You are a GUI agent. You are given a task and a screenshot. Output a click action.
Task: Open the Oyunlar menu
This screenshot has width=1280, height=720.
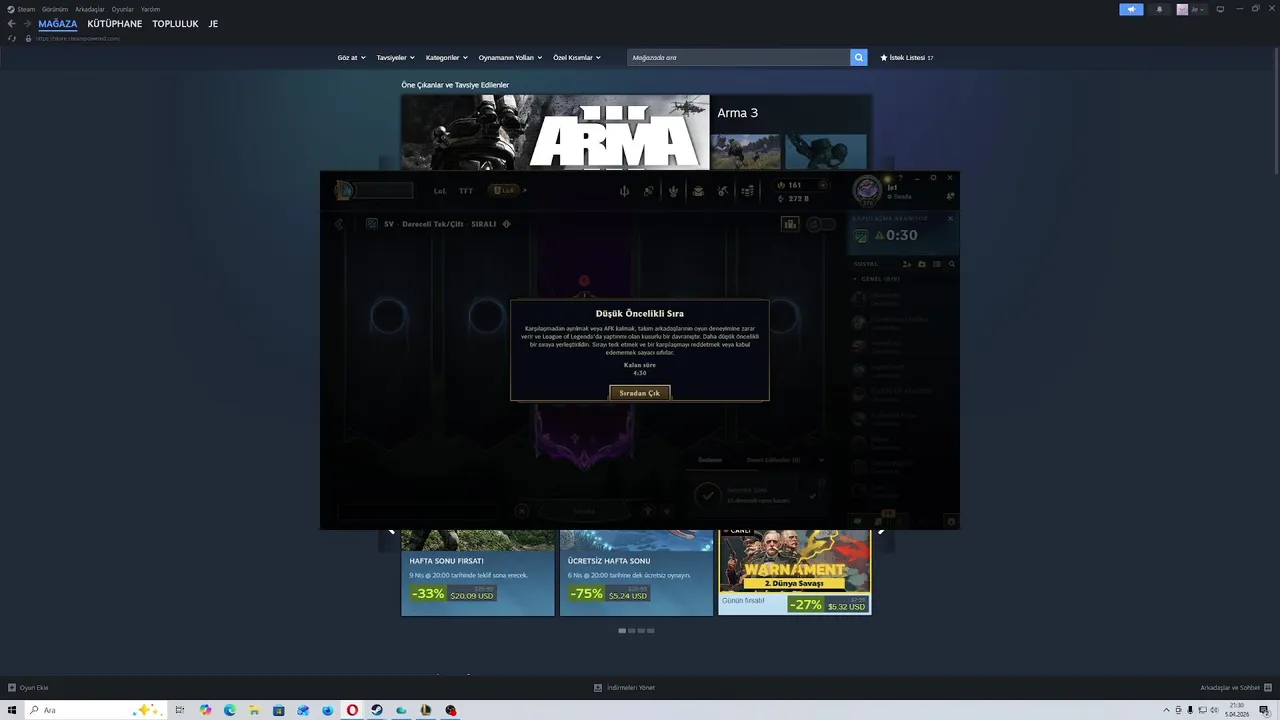(x=123, y=9)
